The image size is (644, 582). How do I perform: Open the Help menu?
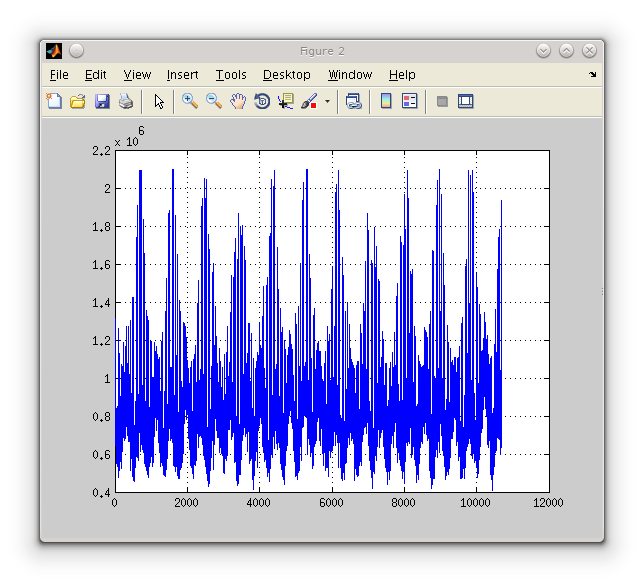(402, 75)
